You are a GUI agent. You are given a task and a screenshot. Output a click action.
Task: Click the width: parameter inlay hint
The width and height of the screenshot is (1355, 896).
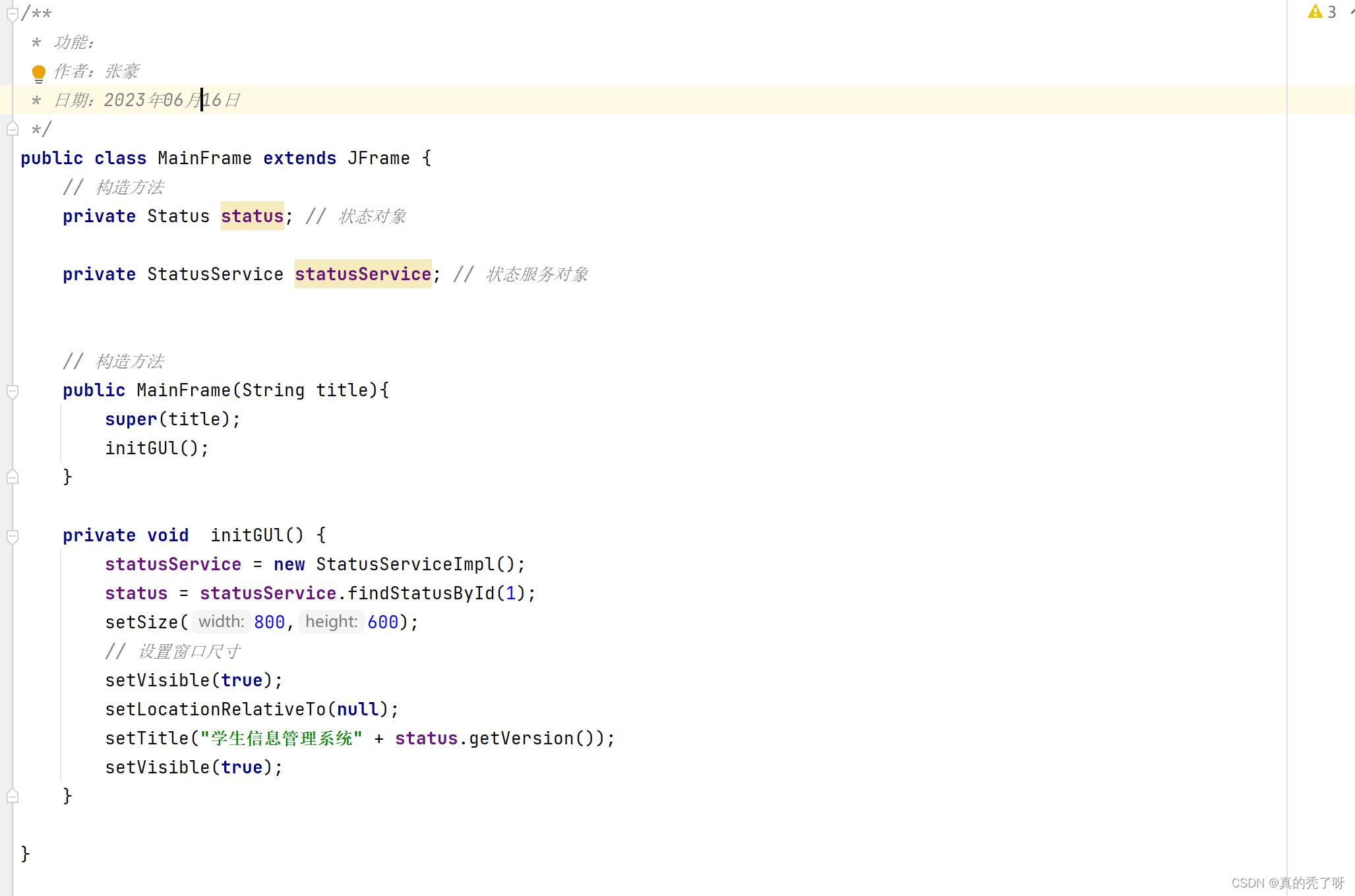point(221,622)
